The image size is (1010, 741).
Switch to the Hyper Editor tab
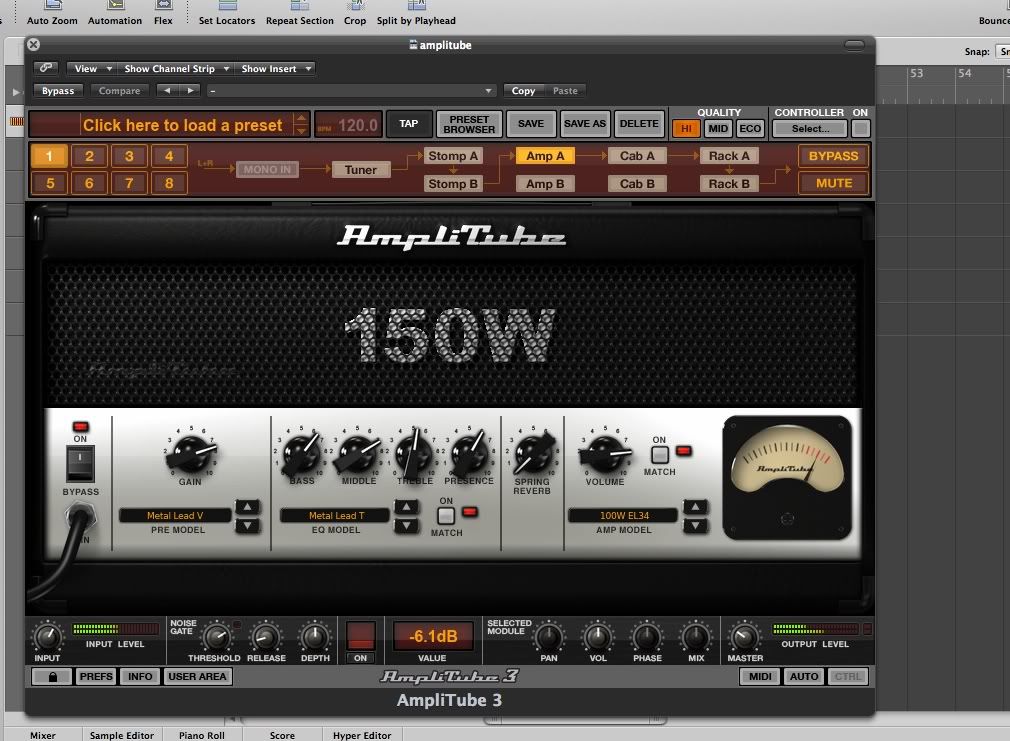(x=362, y=735)
